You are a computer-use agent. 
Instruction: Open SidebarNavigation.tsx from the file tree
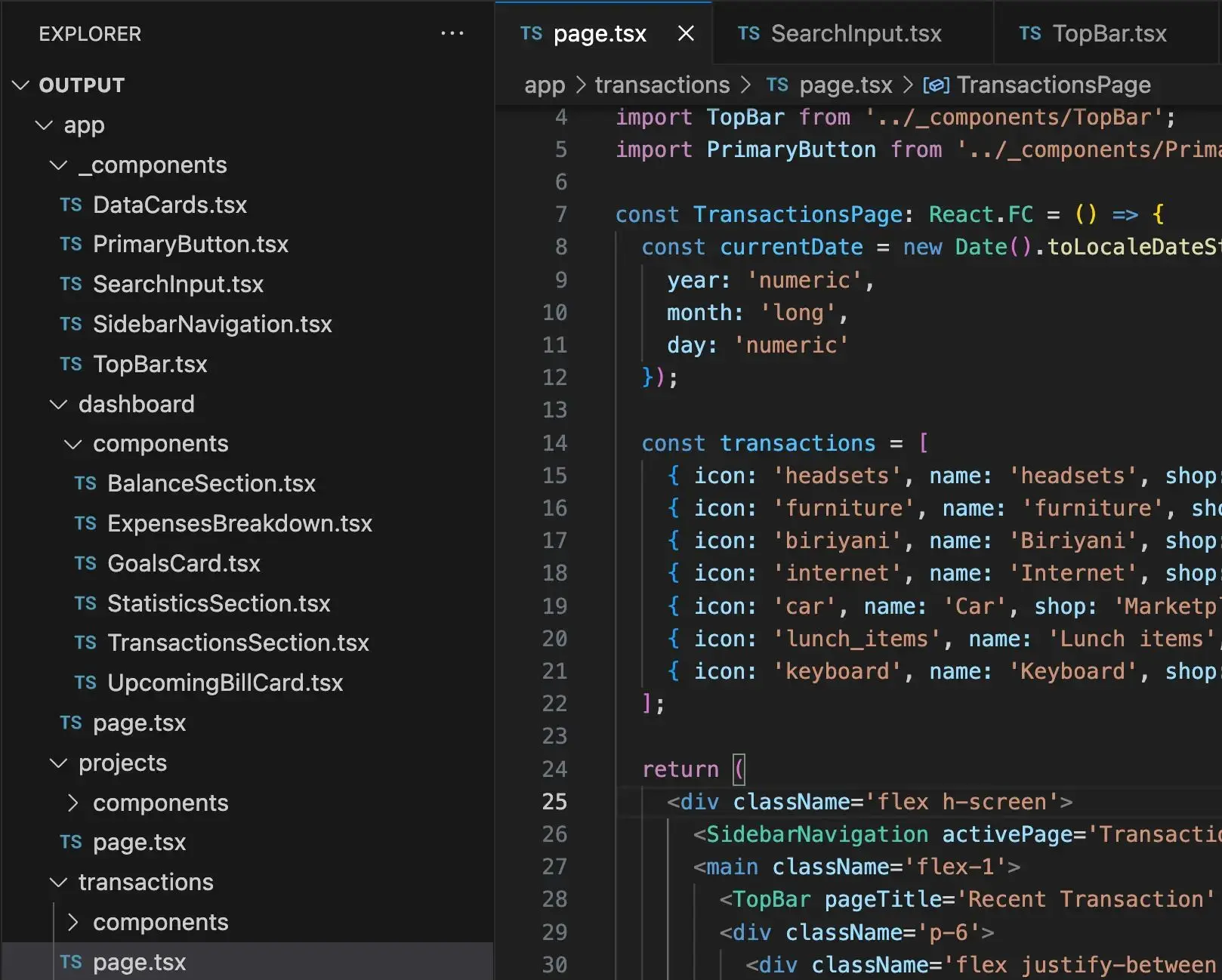(x=211, y=324)
